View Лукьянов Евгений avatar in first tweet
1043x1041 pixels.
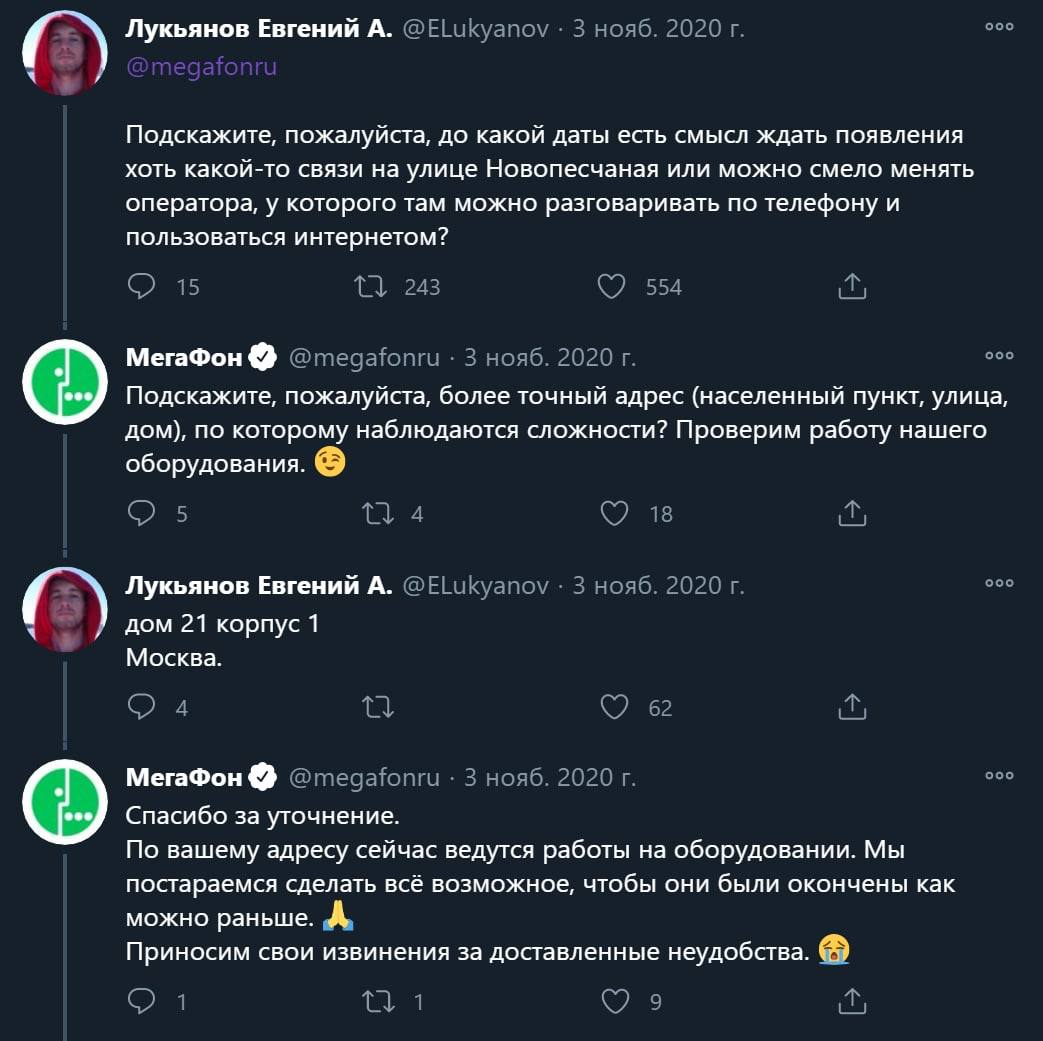tap(65, 53)
